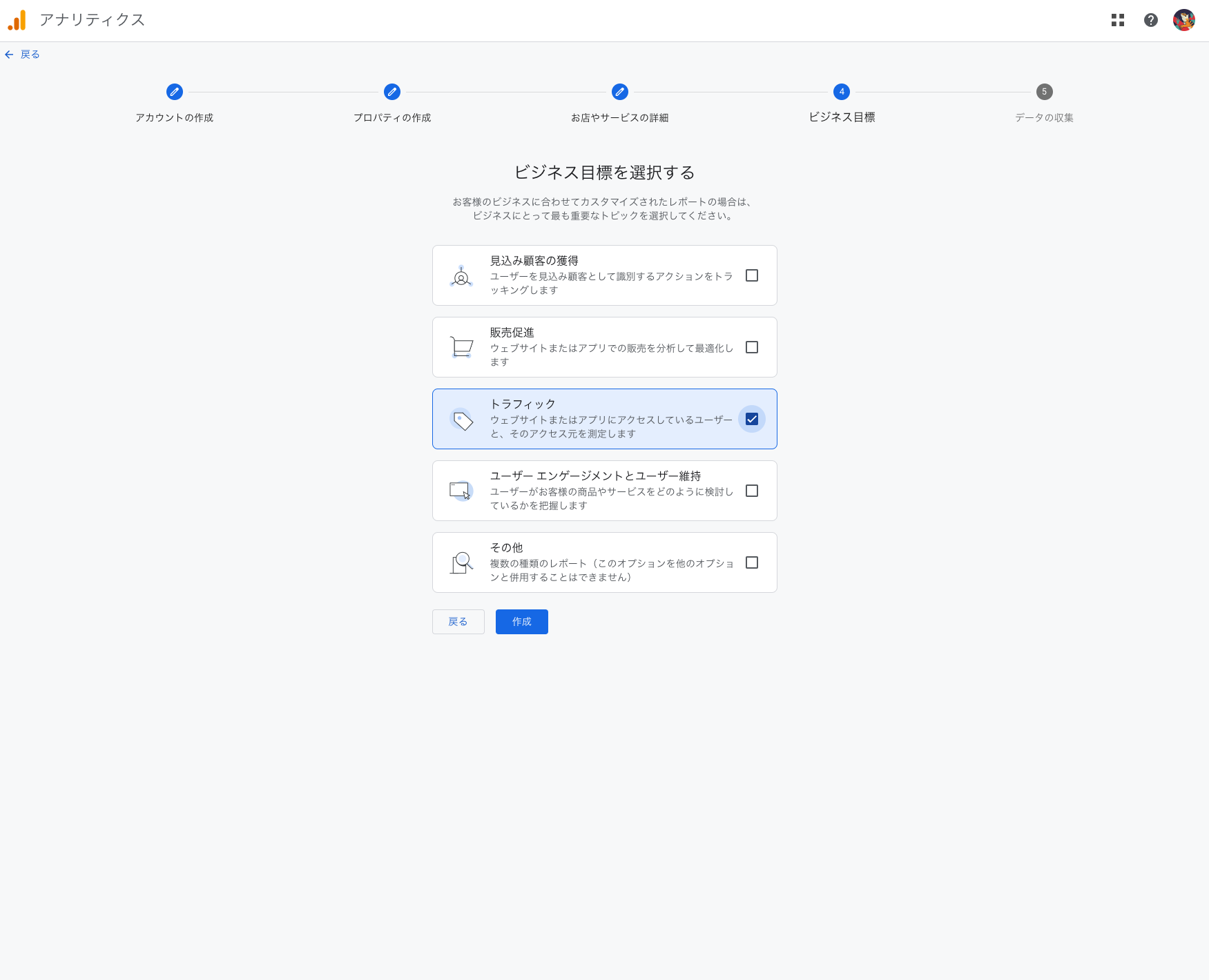Click the shopping cart icon on 販売促進

coord(461,347)
